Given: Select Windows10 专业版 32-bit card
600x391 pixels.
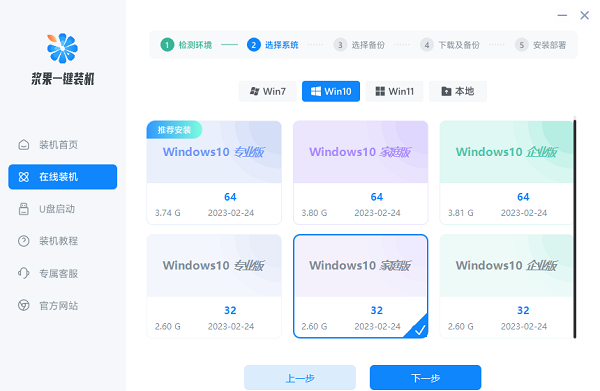Looking at the screenshot, I should (x=214, y=286).
